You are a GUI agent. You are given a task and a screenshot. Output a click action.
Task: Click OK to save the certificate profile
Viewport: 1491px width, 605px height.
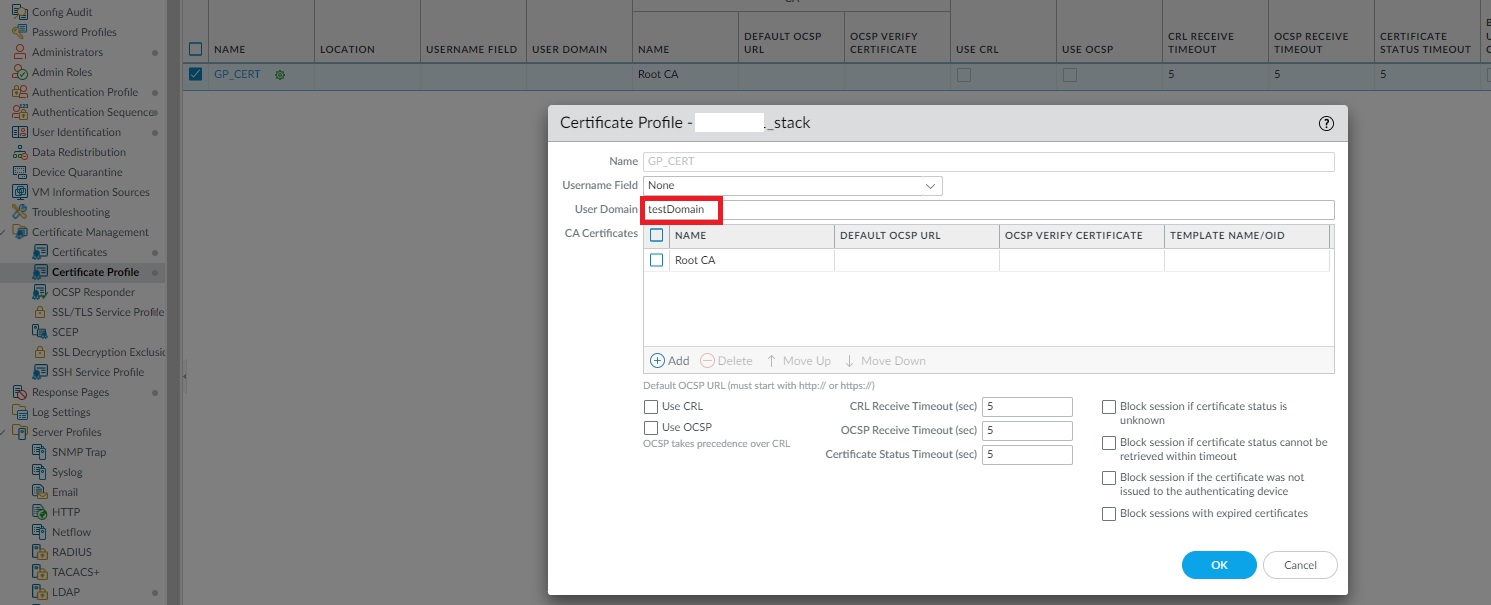(1219, 565)
